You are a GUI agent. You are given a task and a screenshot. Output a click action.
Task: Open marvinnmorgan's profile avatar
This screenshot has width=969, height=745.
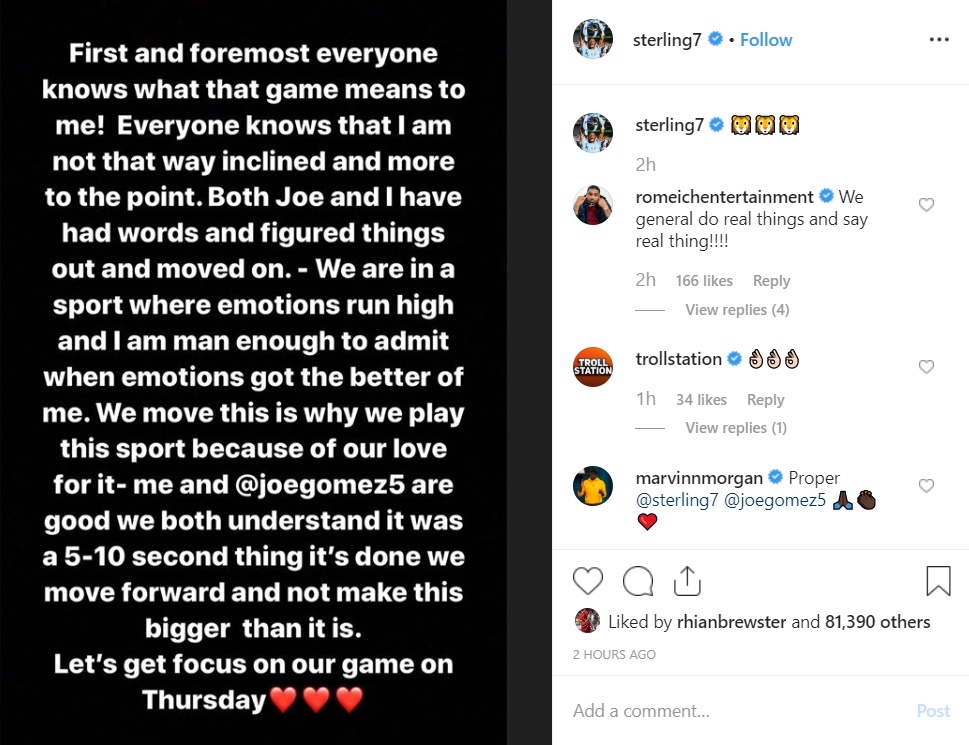592,486
